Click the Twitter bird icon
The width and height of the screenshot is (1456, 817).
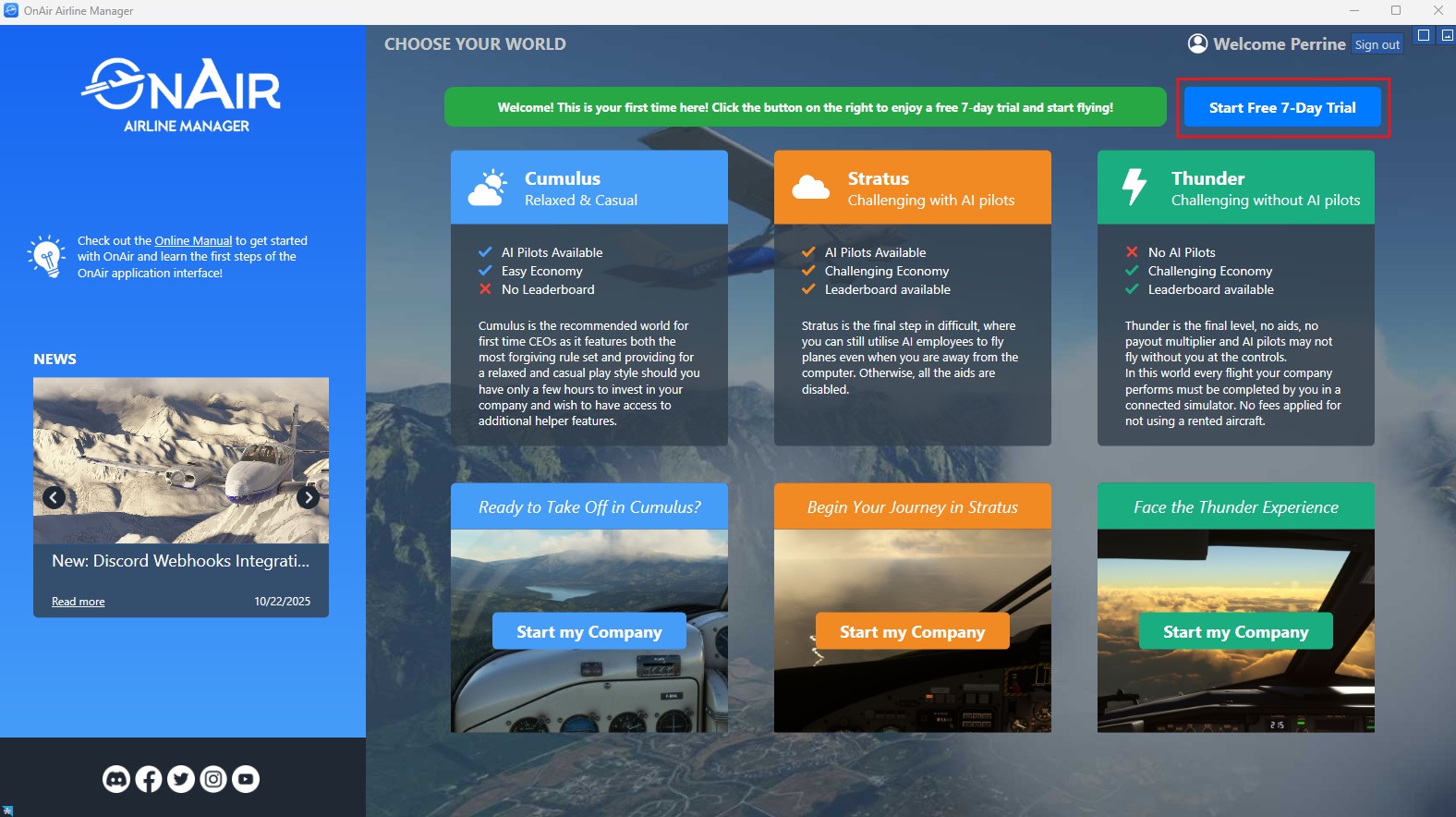[x=181, y=779]
